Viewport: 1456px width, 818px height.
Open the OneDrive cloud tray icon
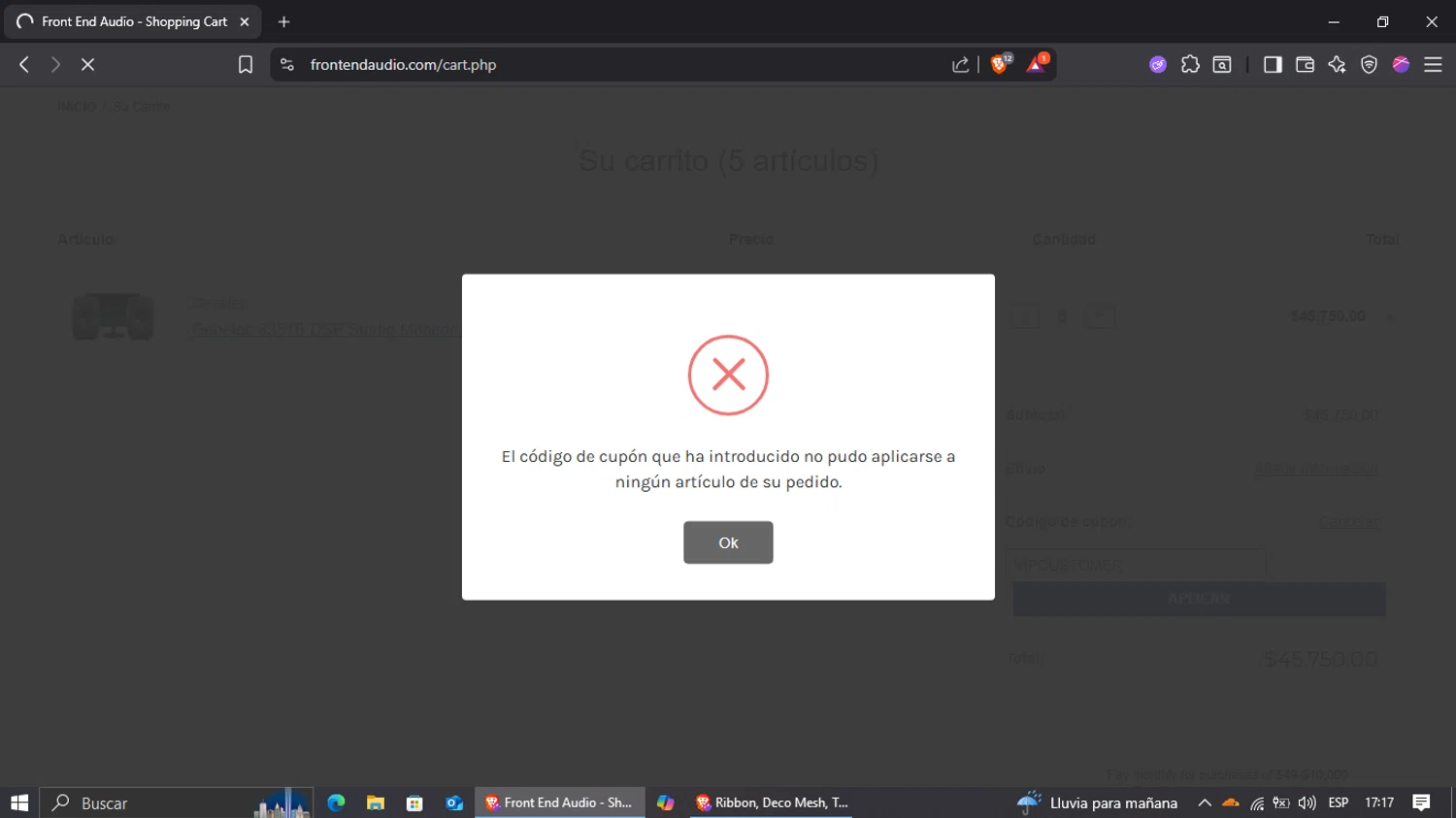pos(1231,802)
